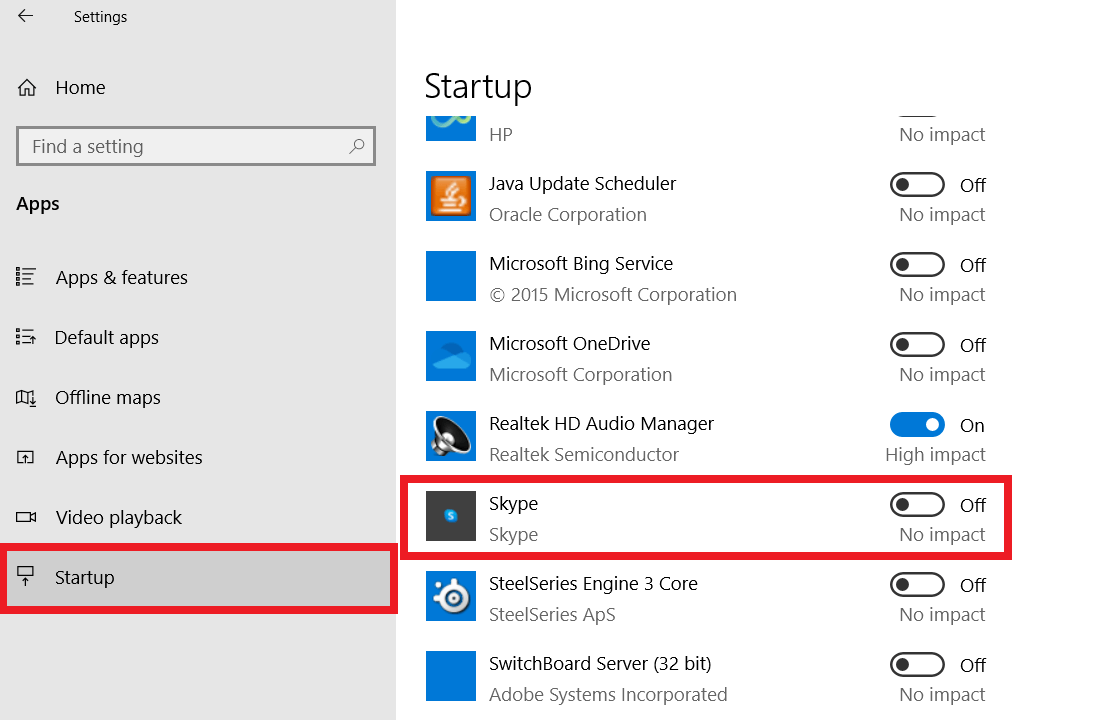Click the Microsoft OneDrive name

coord(570,344)
